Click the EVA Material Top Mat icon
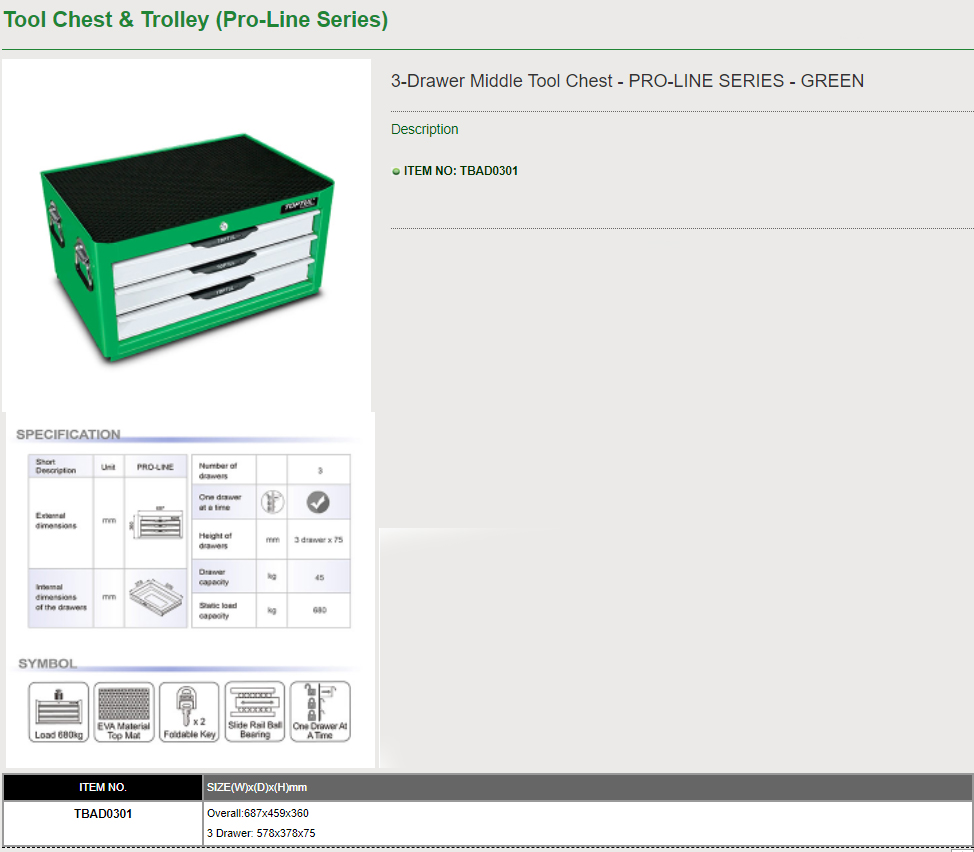The width and height of the screenshot is (974, 852). pos(124,712)
